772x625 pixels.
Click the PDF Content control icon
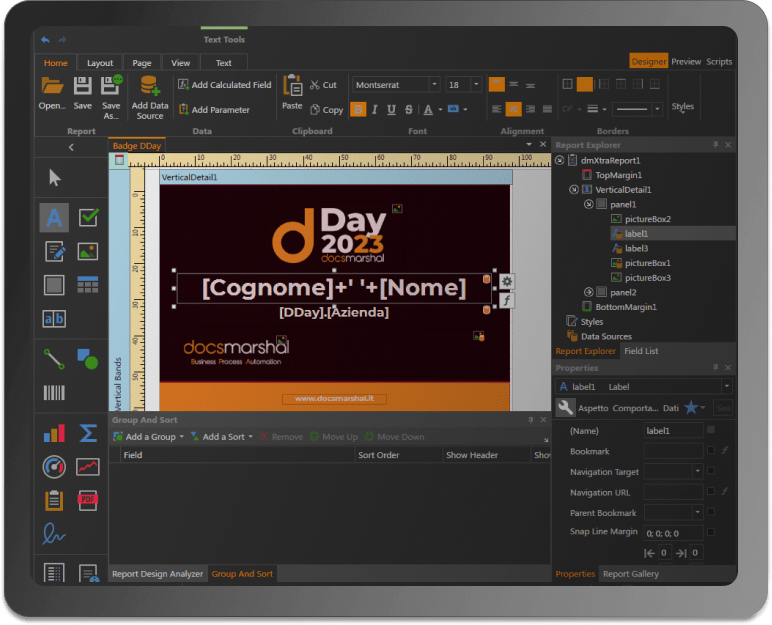88,500
